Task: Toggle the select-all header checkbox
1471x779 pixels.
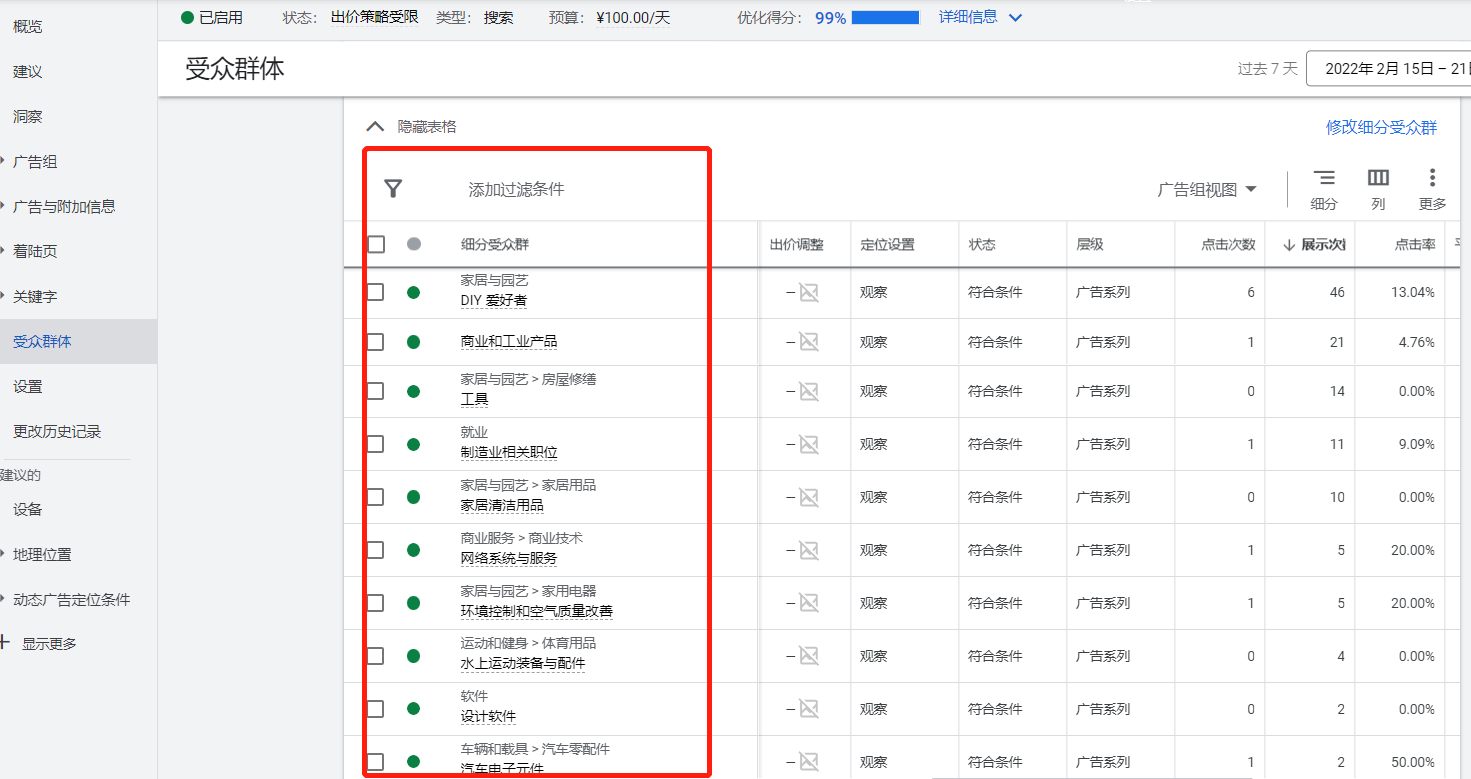Action: tap(376, 244)
